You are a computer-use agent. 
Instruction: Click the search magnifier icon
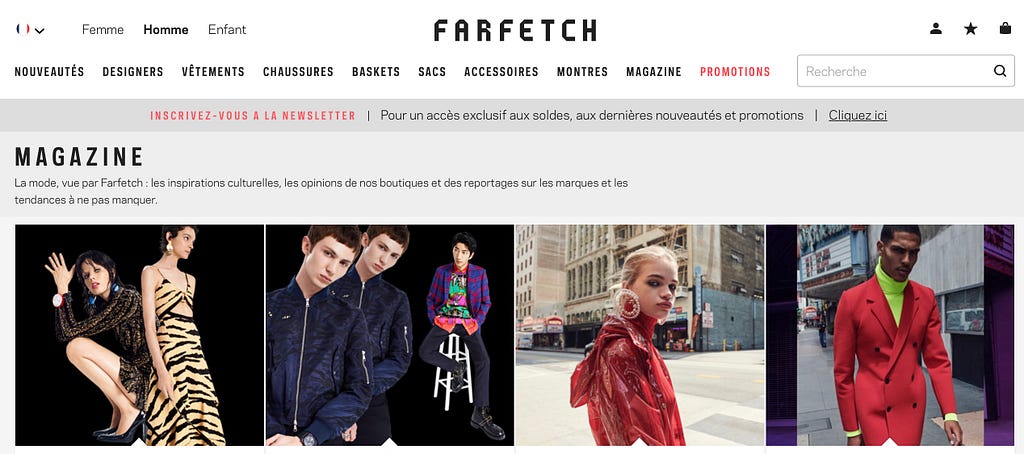[1000, 71]
